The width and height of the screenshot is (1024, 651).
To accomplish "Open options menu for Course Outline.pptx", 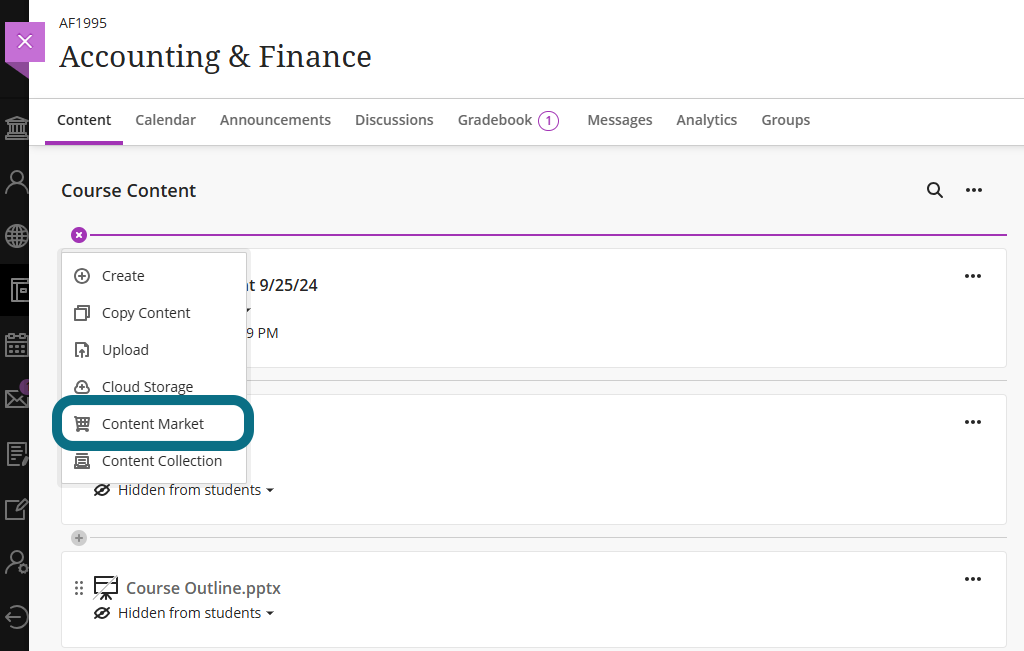I will pos(973,579).
